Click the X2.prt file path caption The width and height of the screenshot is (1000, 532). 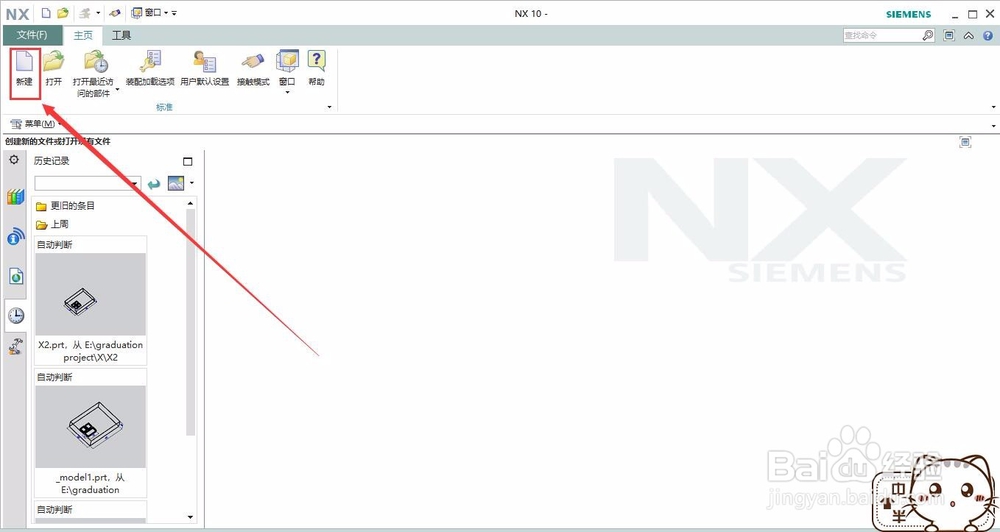(91, 351)
